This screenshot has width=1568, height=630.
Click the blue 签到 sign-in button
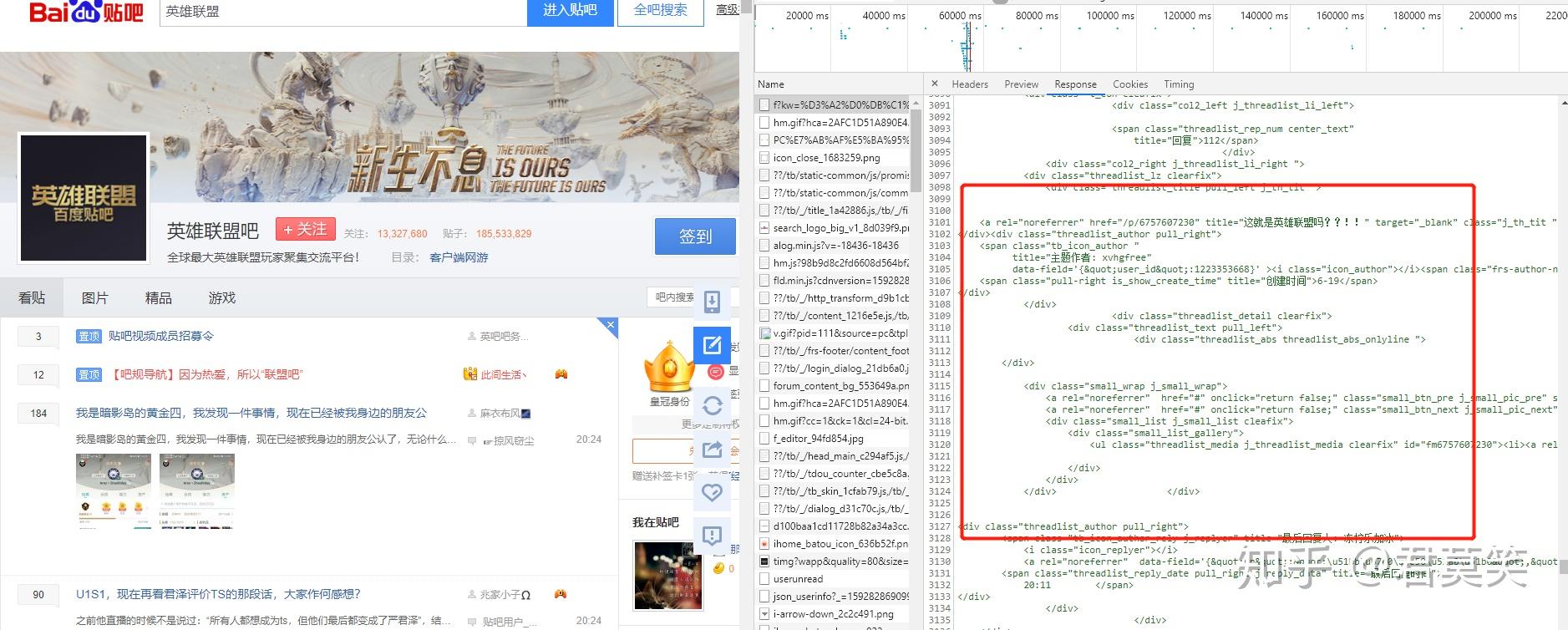pos(695,236)
